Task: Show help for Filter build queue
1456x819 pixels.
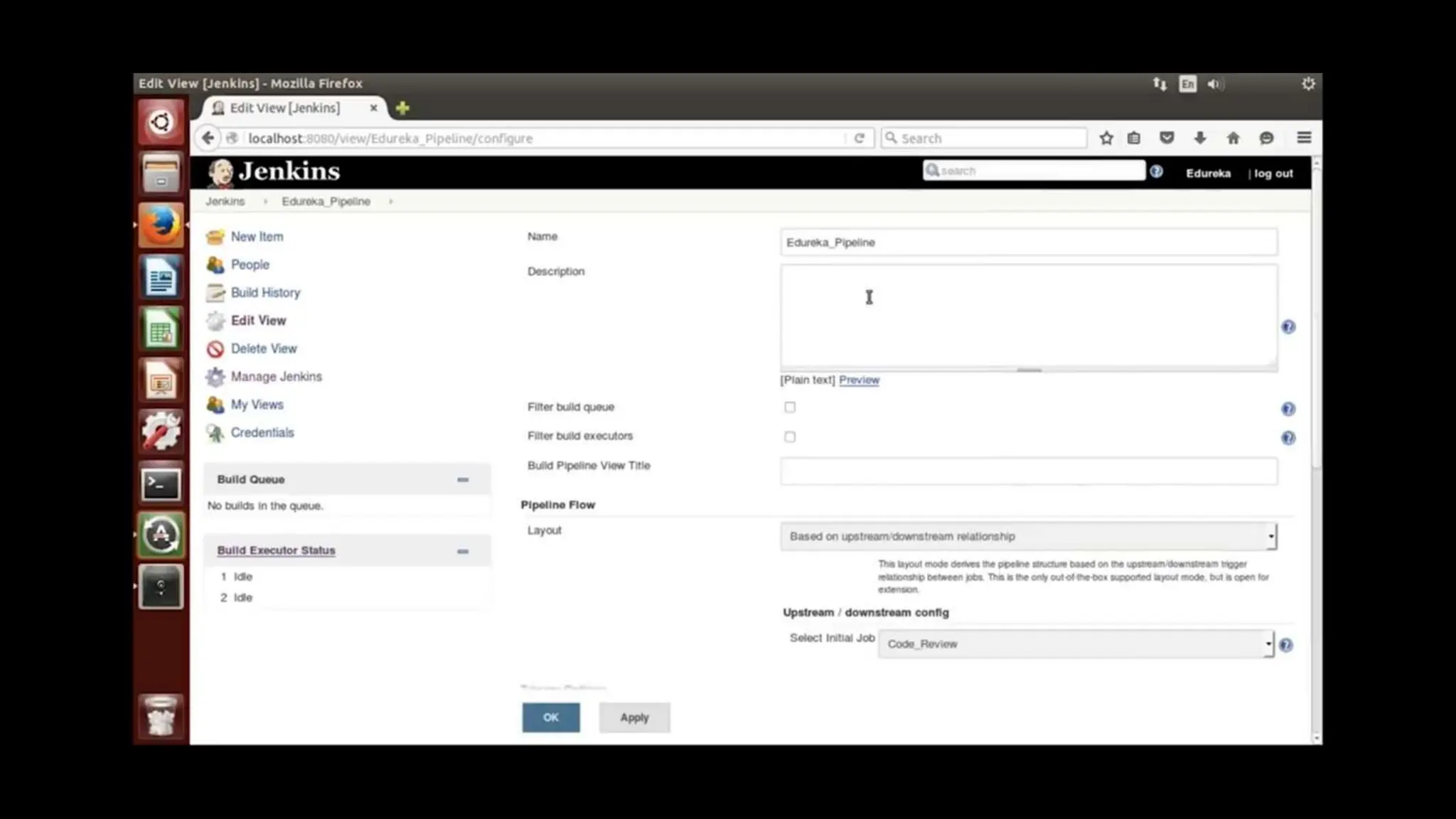Action: [1288, 409]
